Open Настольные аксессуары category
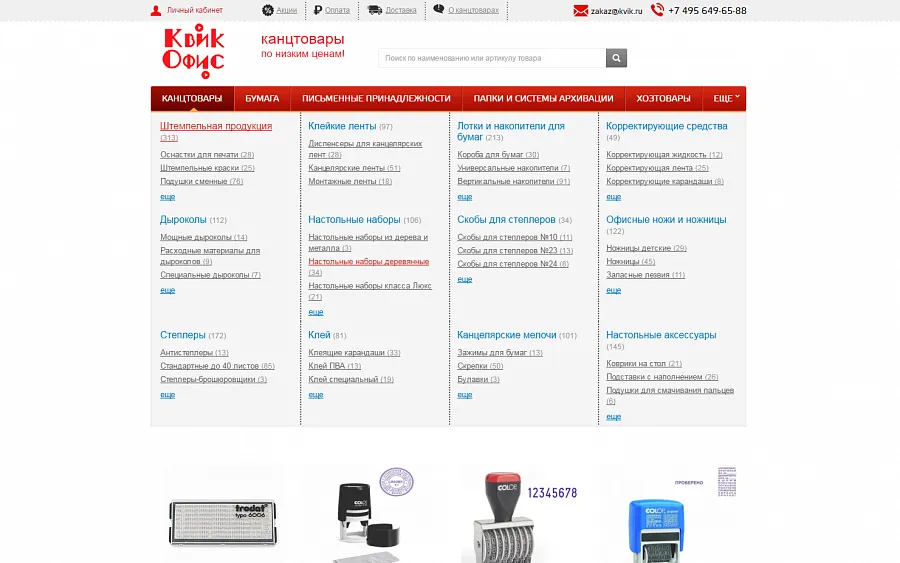 pos(661,335)
